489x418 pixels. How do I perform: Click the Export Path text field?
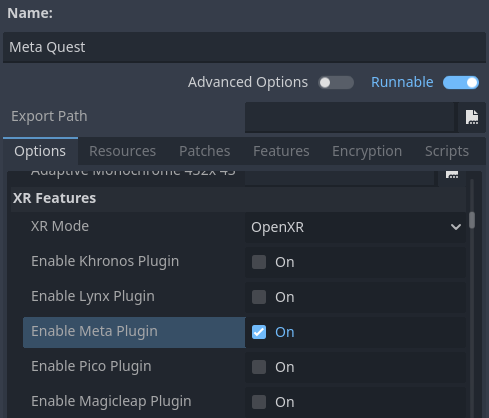350,117
